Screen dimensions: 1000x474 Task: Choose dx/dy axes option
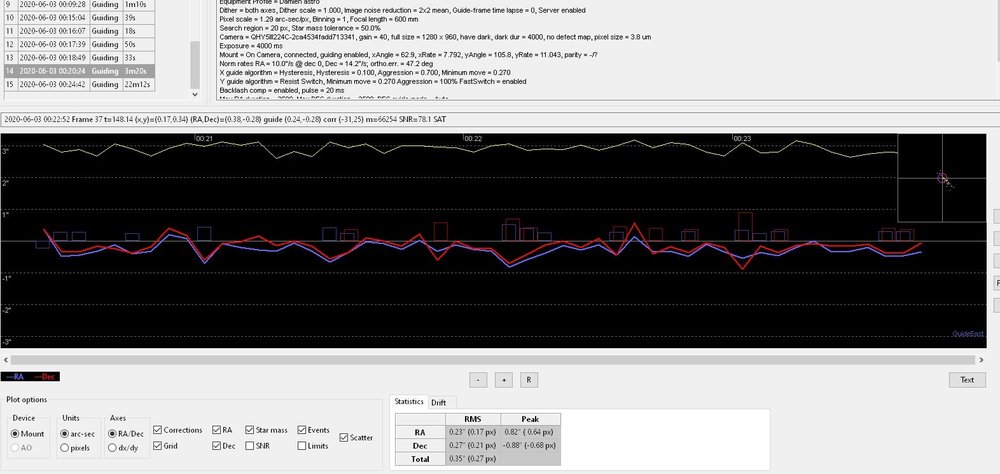coord(113,448)
